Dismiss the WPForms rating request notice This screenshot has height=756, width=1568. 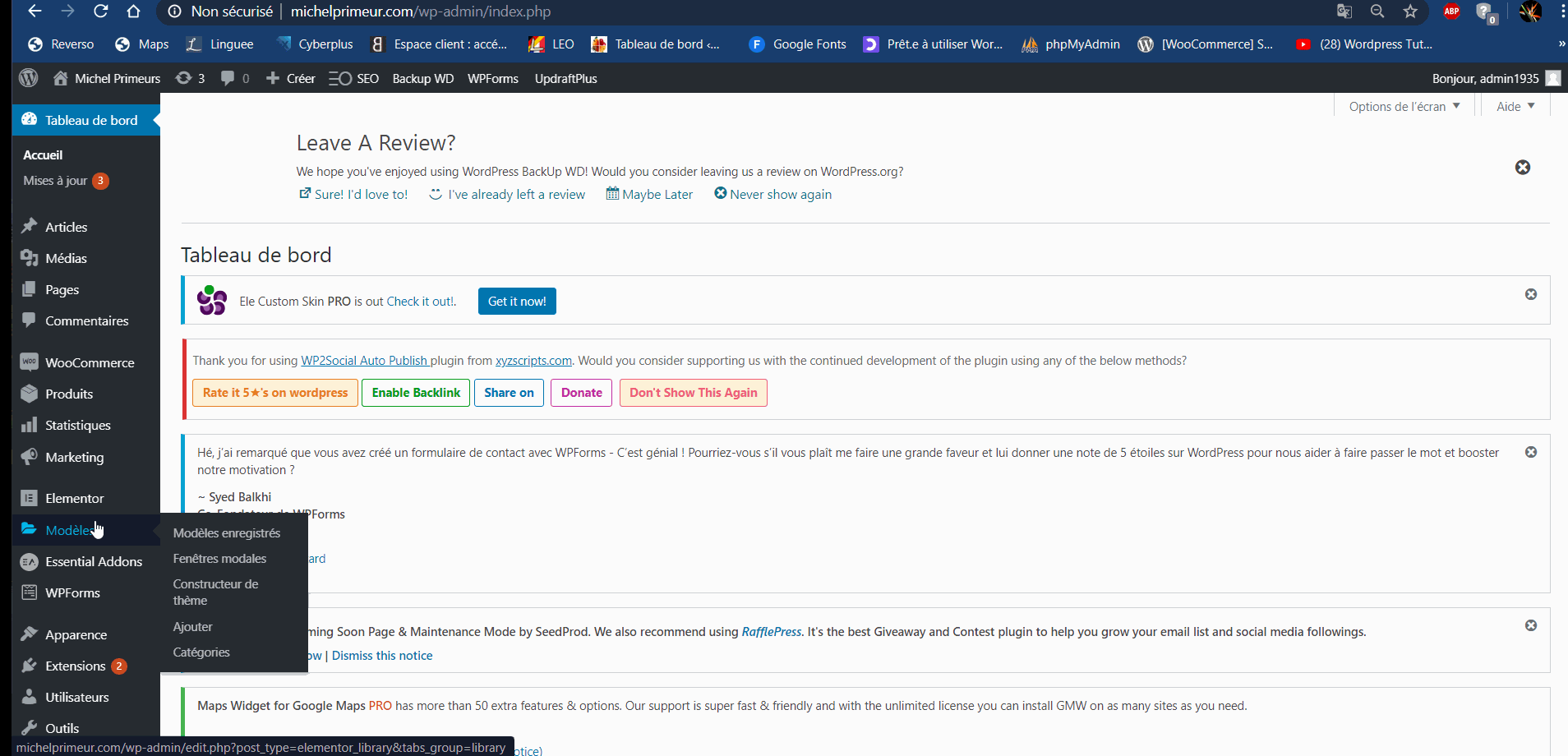click(1531, 452)
